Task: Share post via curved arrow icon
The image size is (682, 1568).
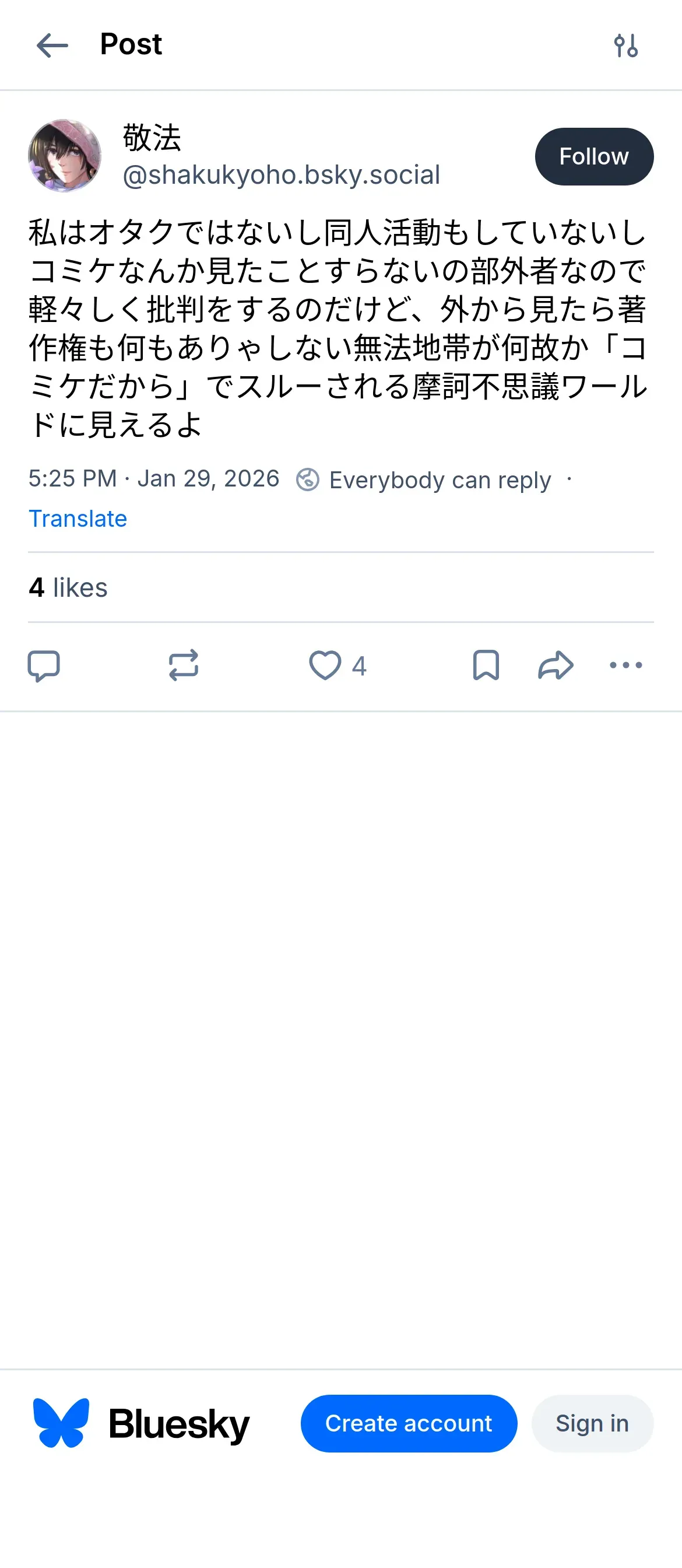Action: coord(556,666)
